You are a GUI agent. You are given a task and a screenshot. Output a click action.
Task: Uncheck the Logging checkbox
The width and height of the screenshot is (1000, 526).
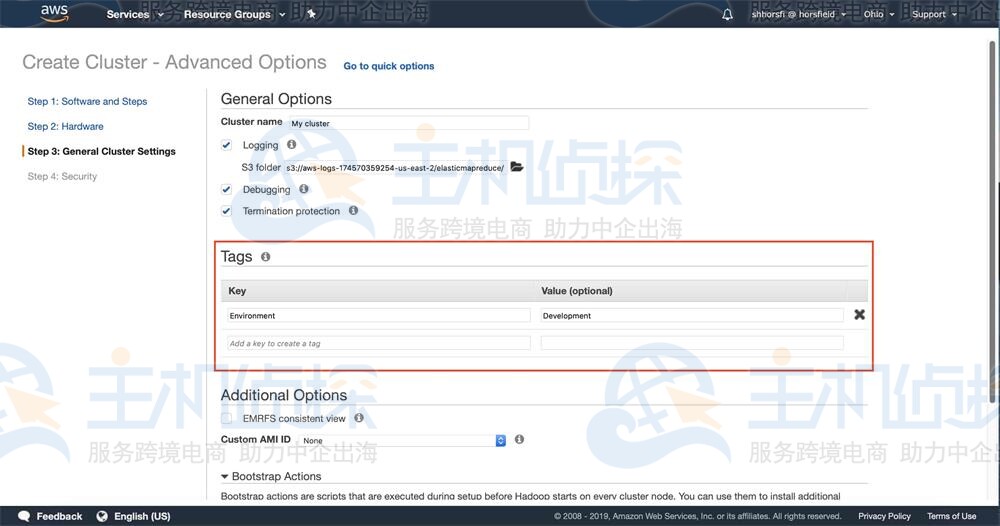pyautogui.click(x=227, y=145)
